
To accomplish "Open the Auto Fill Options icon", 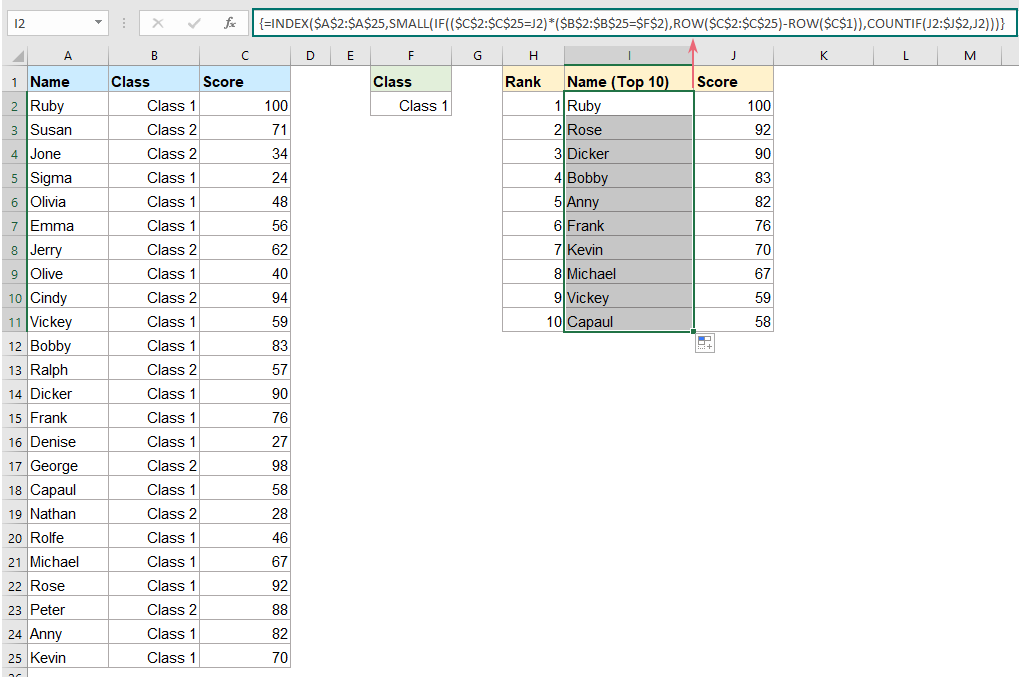I will point(705,344).
